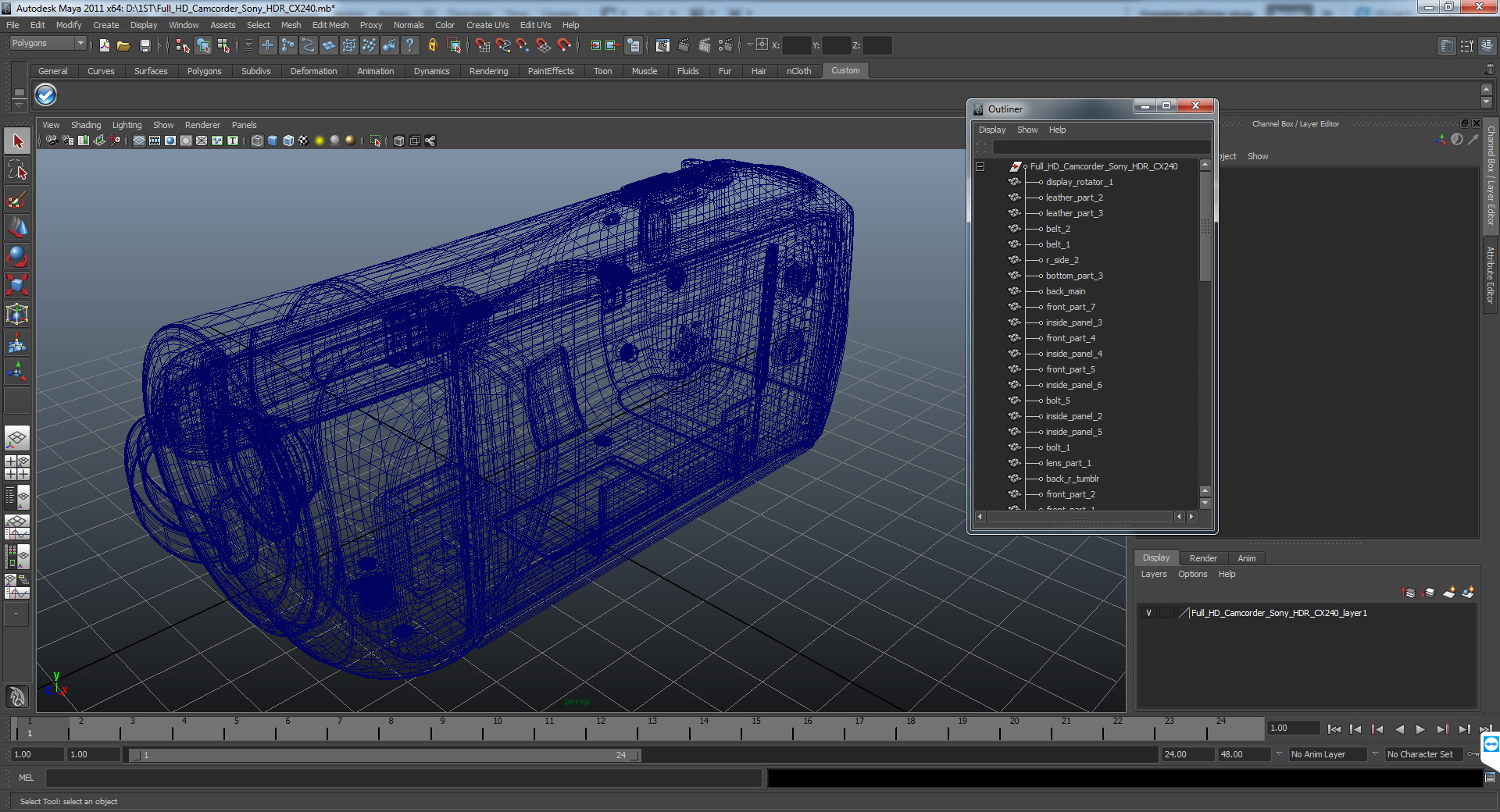The height and width of the screenshot is (812, 1500).
Task: Enable select by hierarchy mode
Action: [x=183, y=46]
